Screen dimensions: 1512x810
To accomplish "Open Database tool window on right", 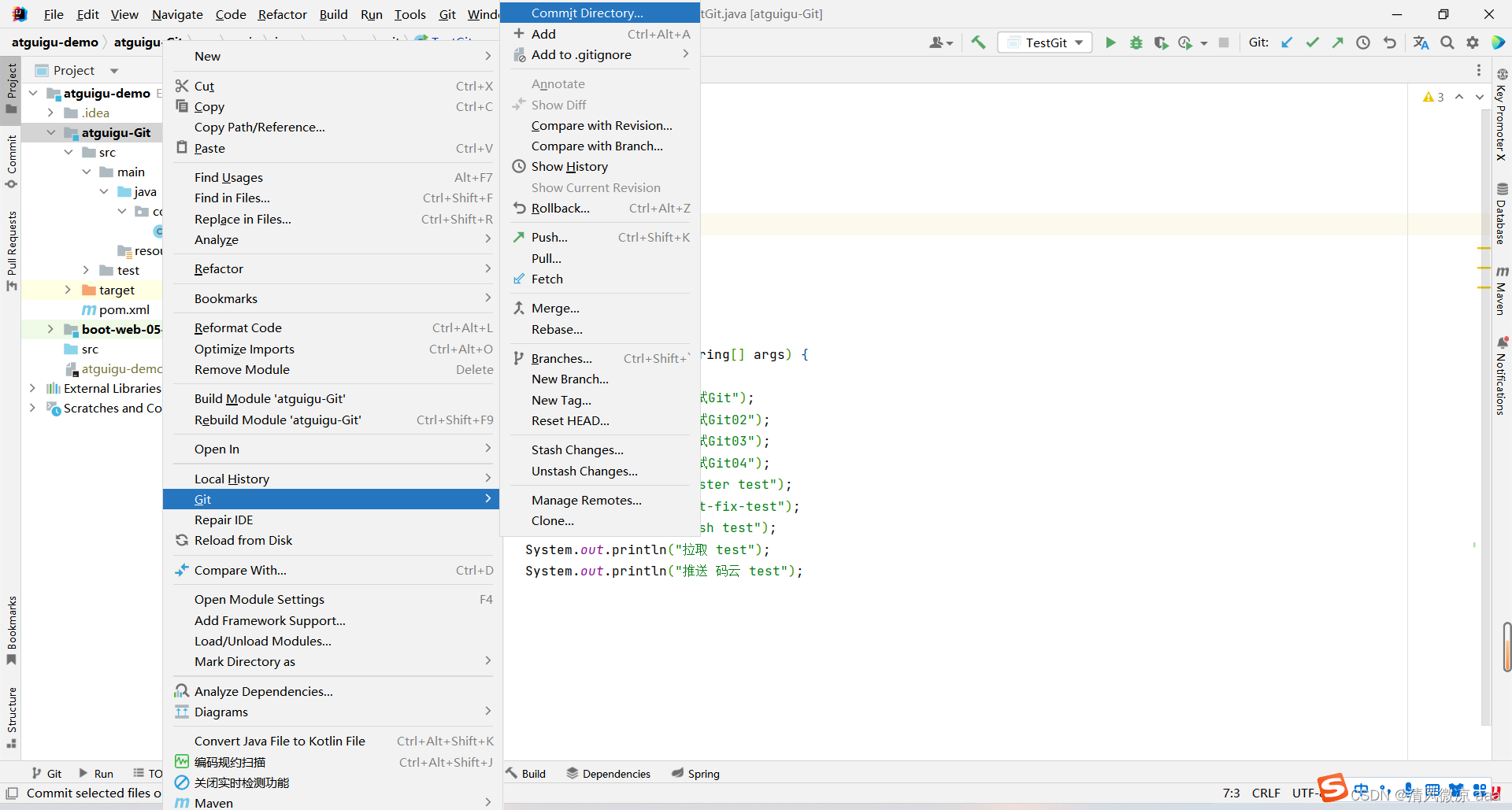I will 1502,214.
